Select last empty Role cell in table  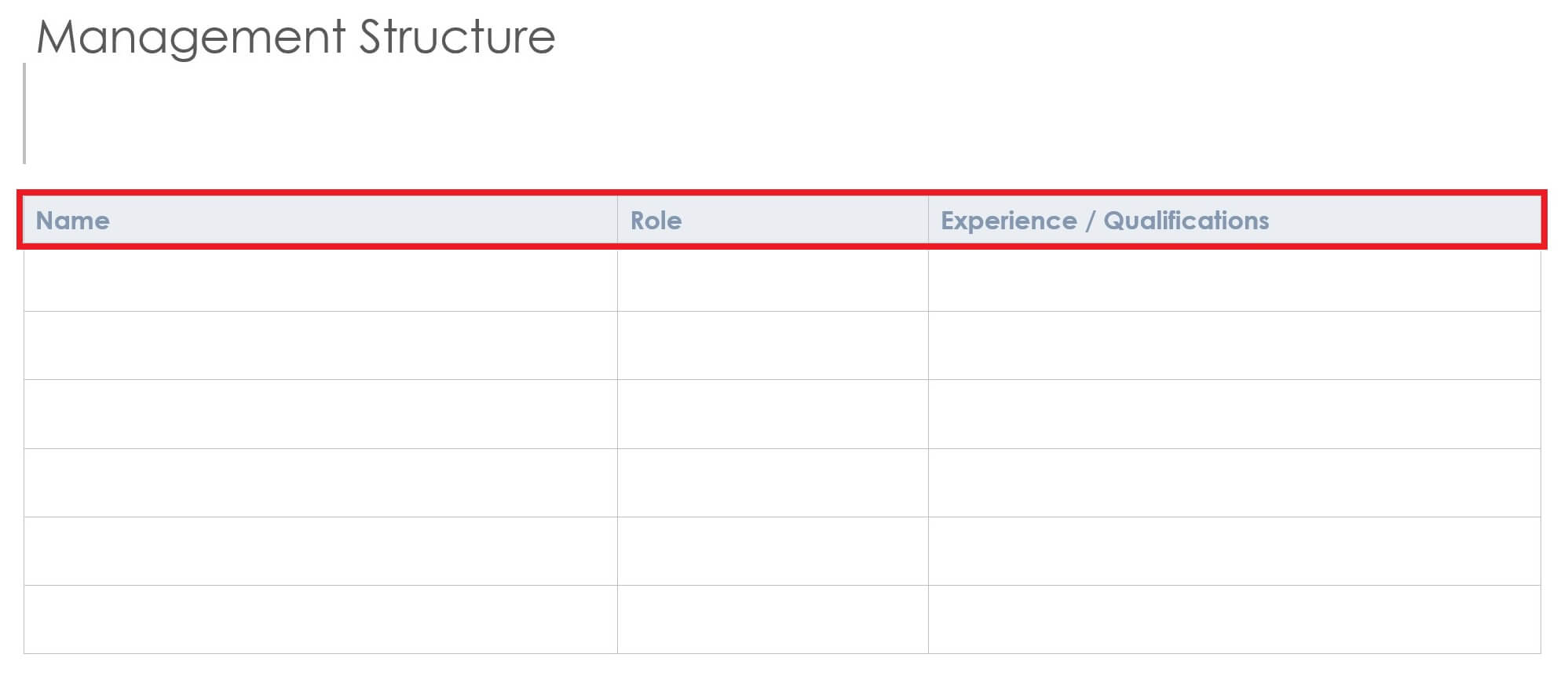click(x=773, y=619)
